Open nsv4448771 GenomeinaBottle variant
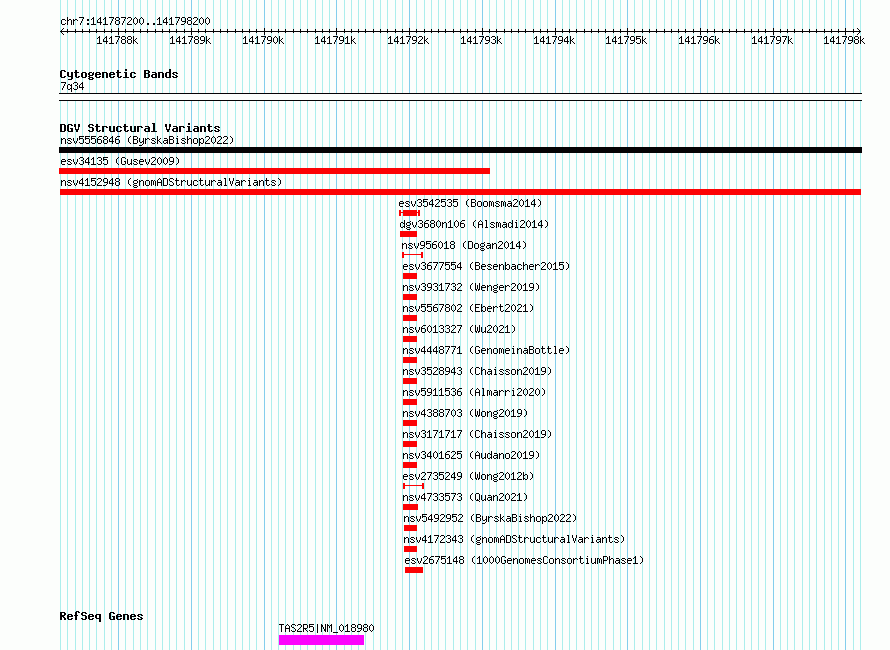This screenshot has height=650, width=890. (486, 350)
